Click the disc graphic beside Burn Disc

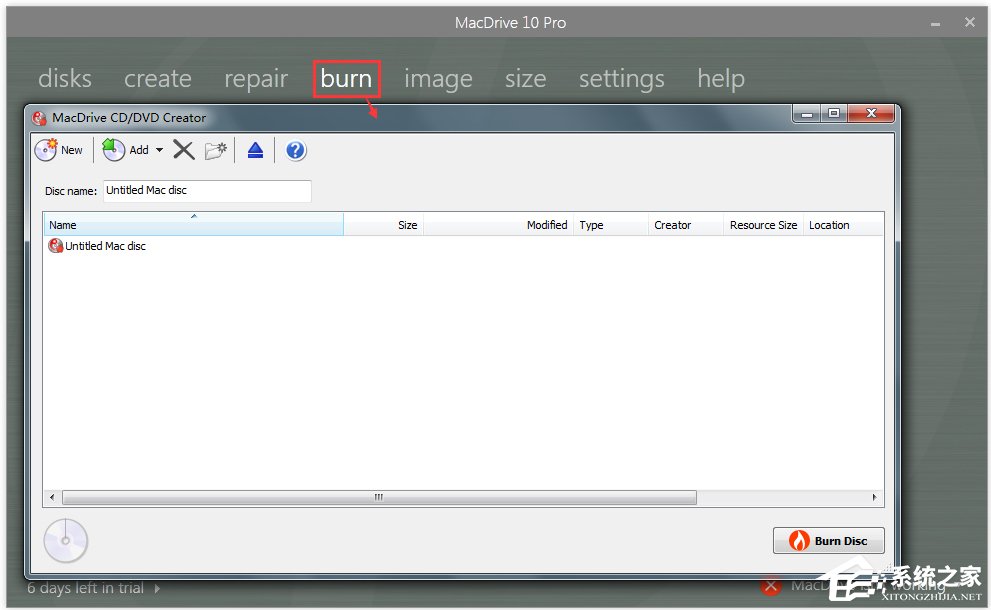[66, 540]
